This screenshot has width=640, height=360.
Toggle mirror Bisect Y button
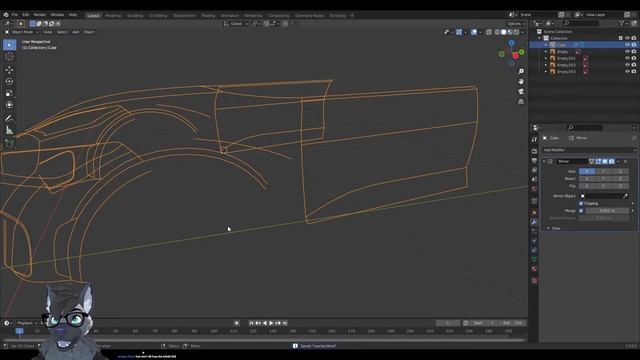(x=603, y=179)
